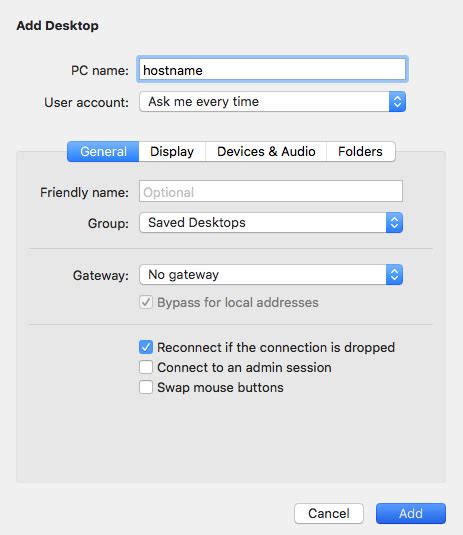Uncheck Reconnect if the connection is dropped
This screenshot has width=463, height=535.
146,347
